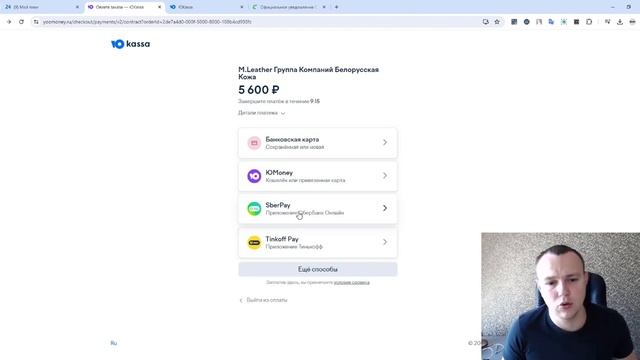Image resolution: width=640 pixels, height=360 pixels.
Task: Click the payment countdown timer text
Action: [x=279, y=101]
